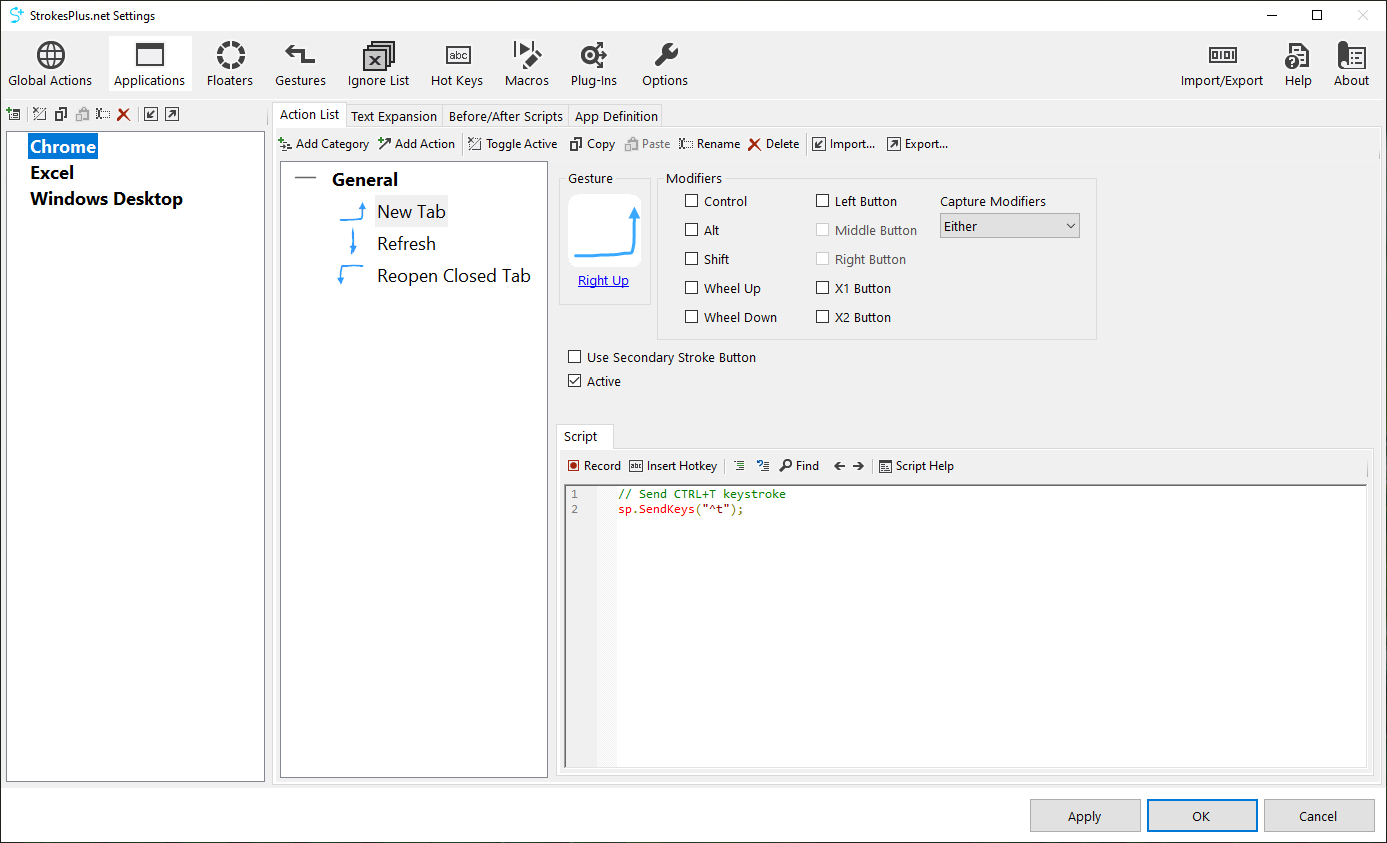Click the Apply button
Image resolution: width=1387 pixels, height=843 pixels.
tap(1085, 816)
